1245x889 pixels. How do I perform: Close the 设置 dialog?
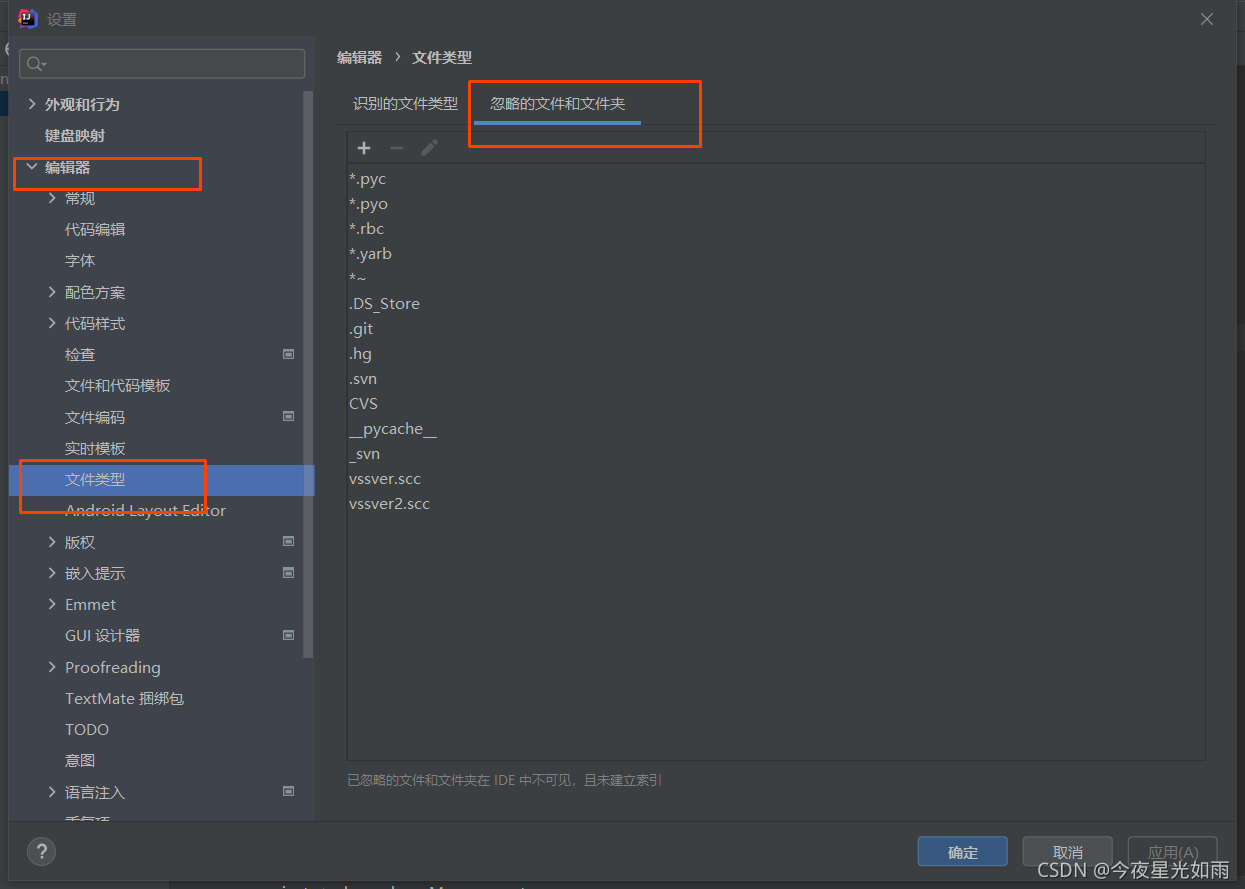click(1207, 19)
